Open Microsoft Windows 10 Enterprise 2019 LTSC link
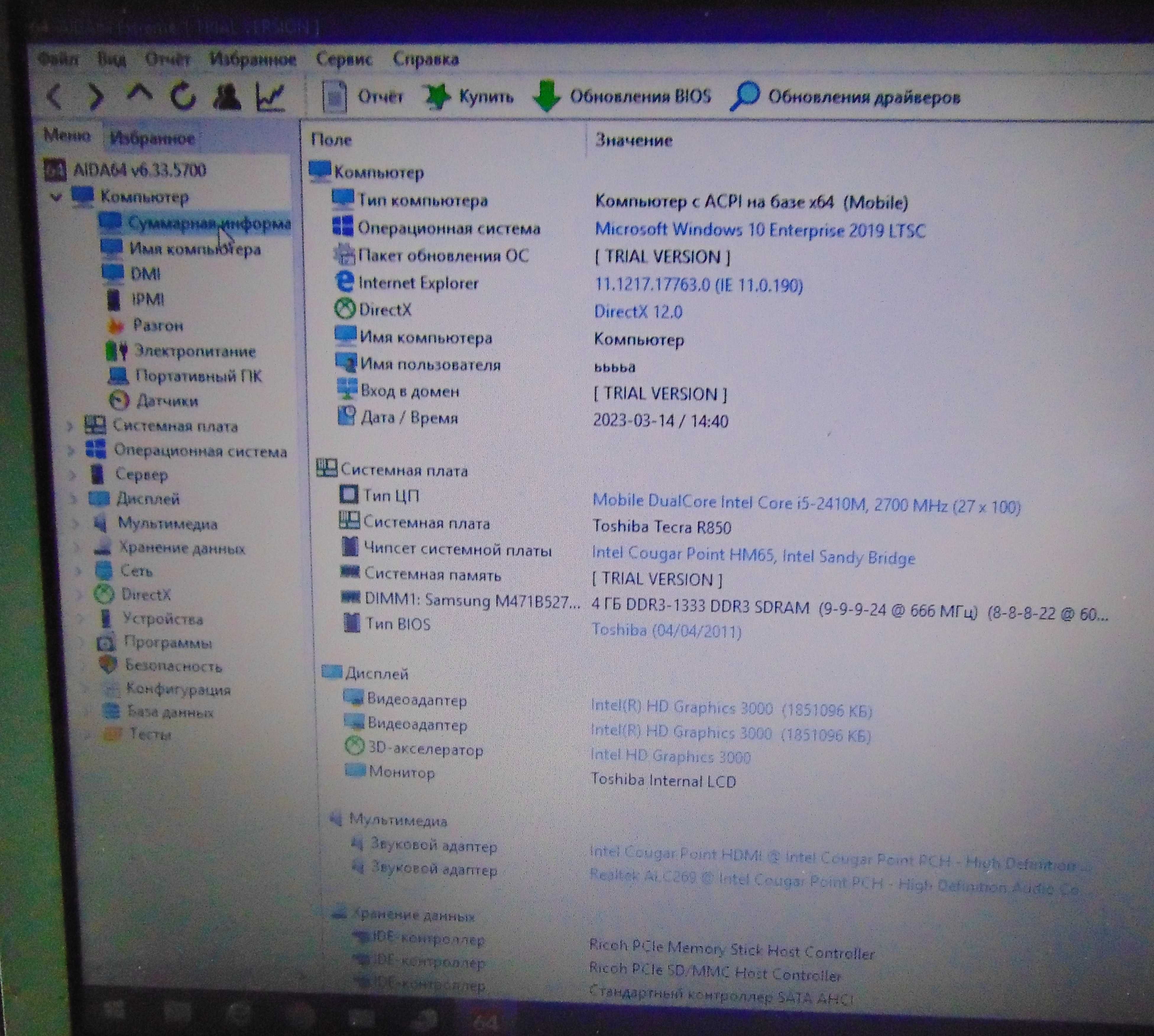The height and width of the screenshot is (1036, 1154). [x=760, y=230]
